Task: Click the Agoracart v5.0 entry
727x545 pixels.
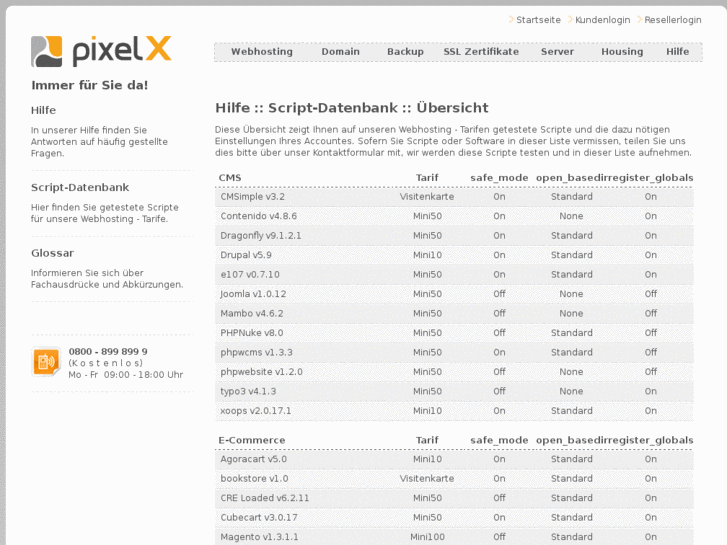Action: [x=253, y=459]
